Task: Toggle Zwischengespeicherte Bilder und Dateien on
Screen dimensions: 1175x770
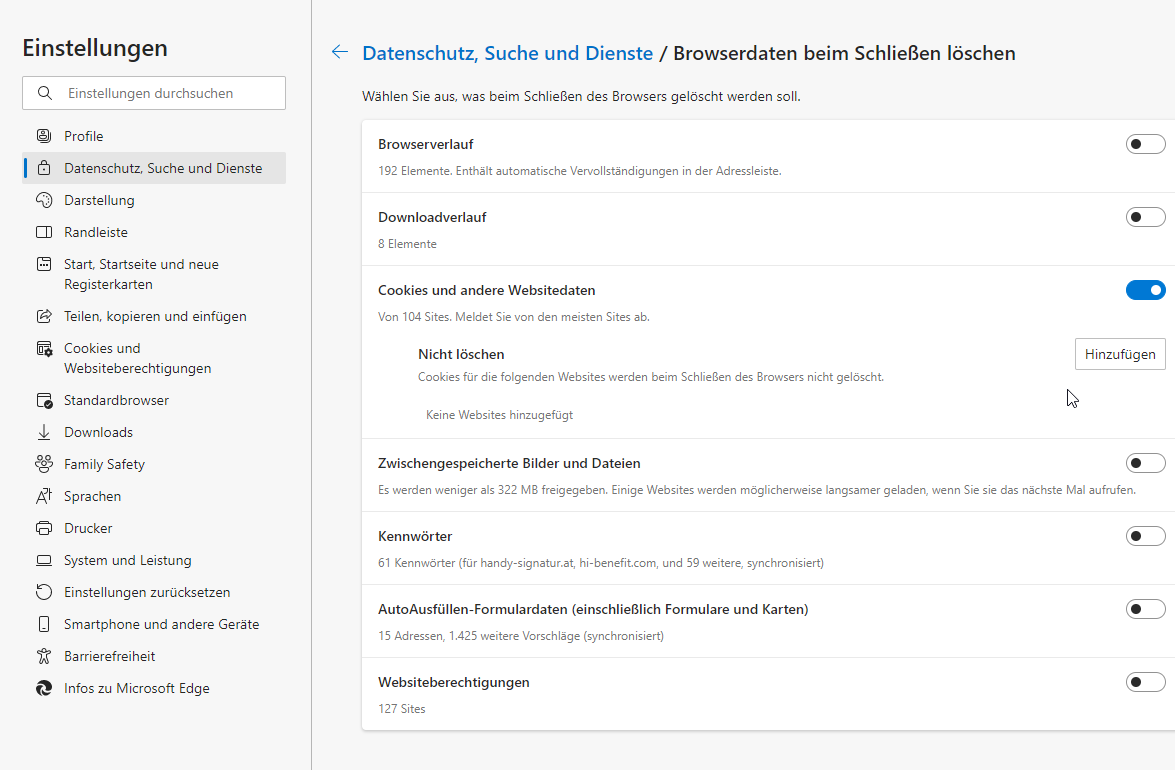Action: tap(1145, 463)
